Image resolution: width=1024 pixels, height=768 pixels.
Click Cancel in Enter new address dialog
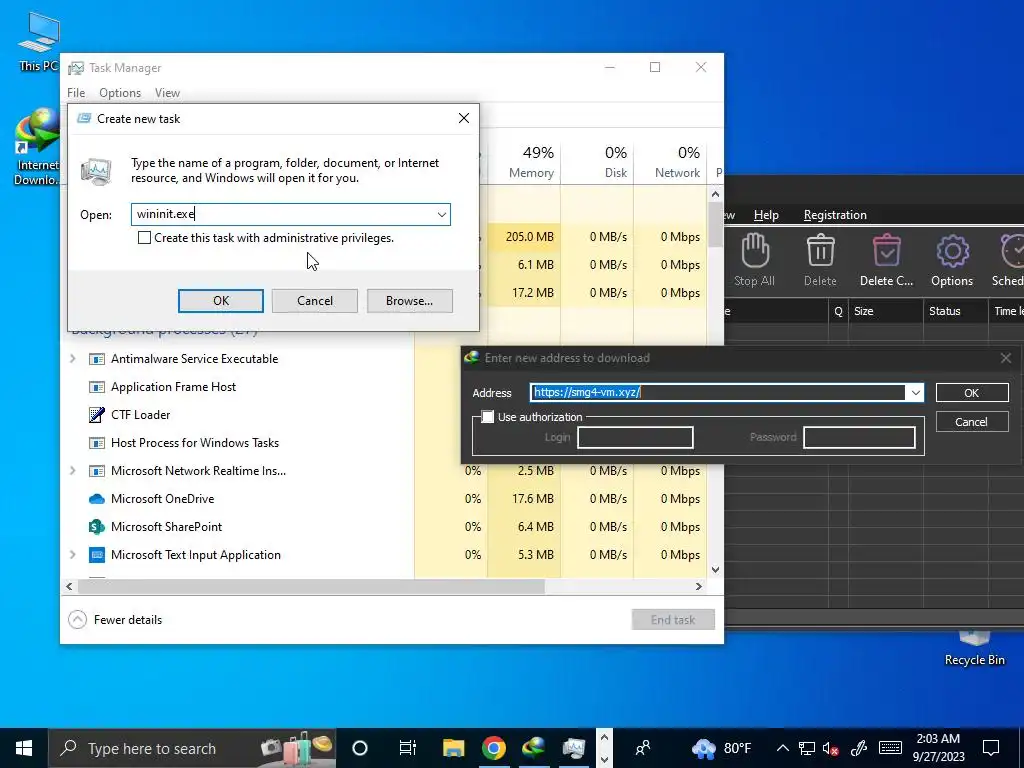point(972,422)
